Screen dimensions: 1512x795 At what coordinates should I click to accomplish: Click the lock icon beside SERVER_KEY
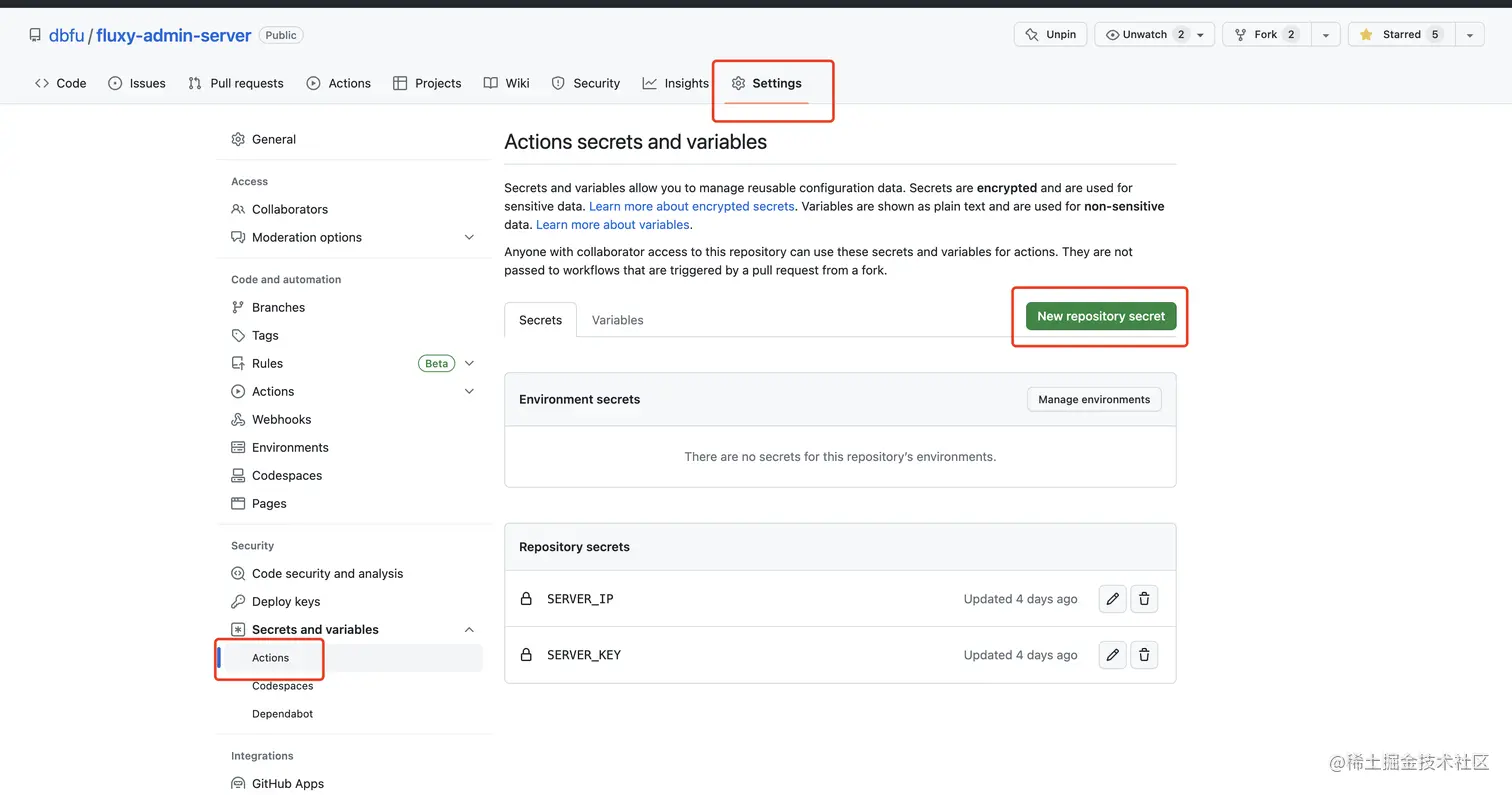point(526,655)
